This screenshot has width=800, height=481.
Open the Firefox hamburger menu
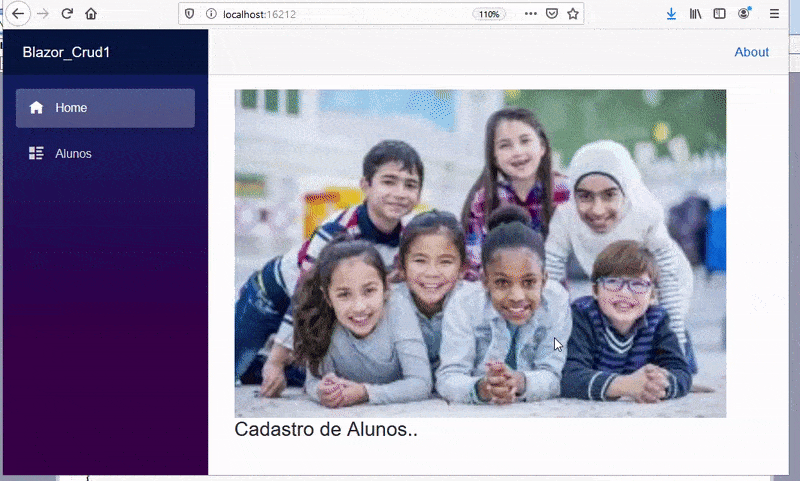(x=774, y=14)
